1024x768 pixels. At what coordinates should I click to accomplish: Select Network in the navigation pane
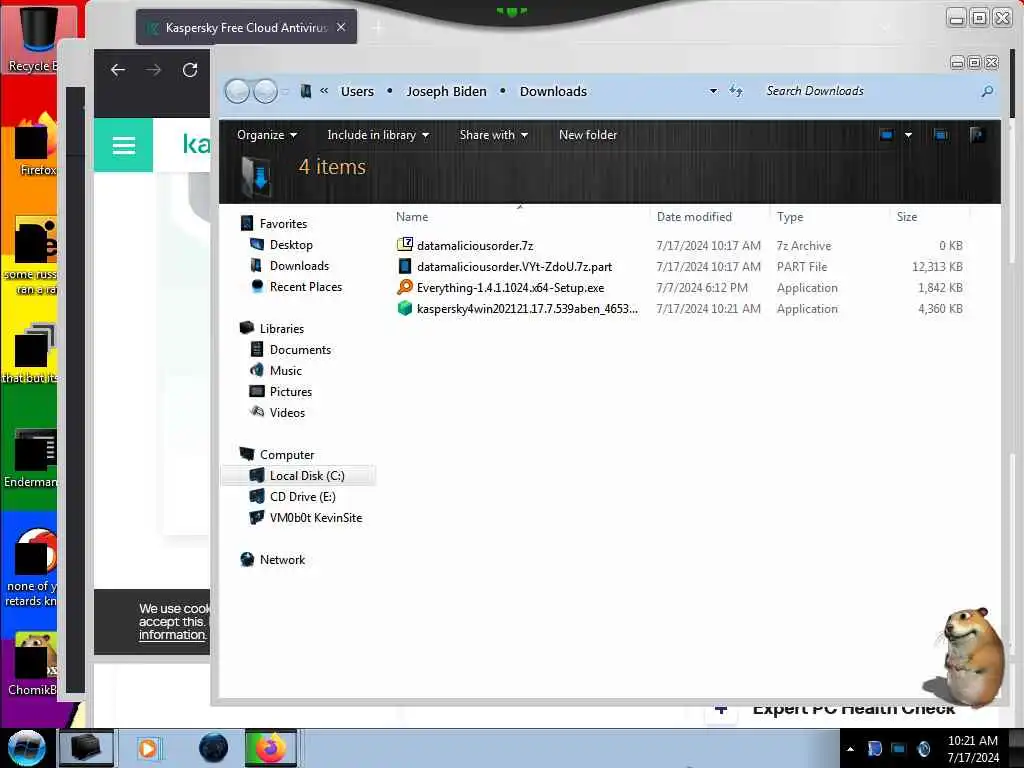282,560
